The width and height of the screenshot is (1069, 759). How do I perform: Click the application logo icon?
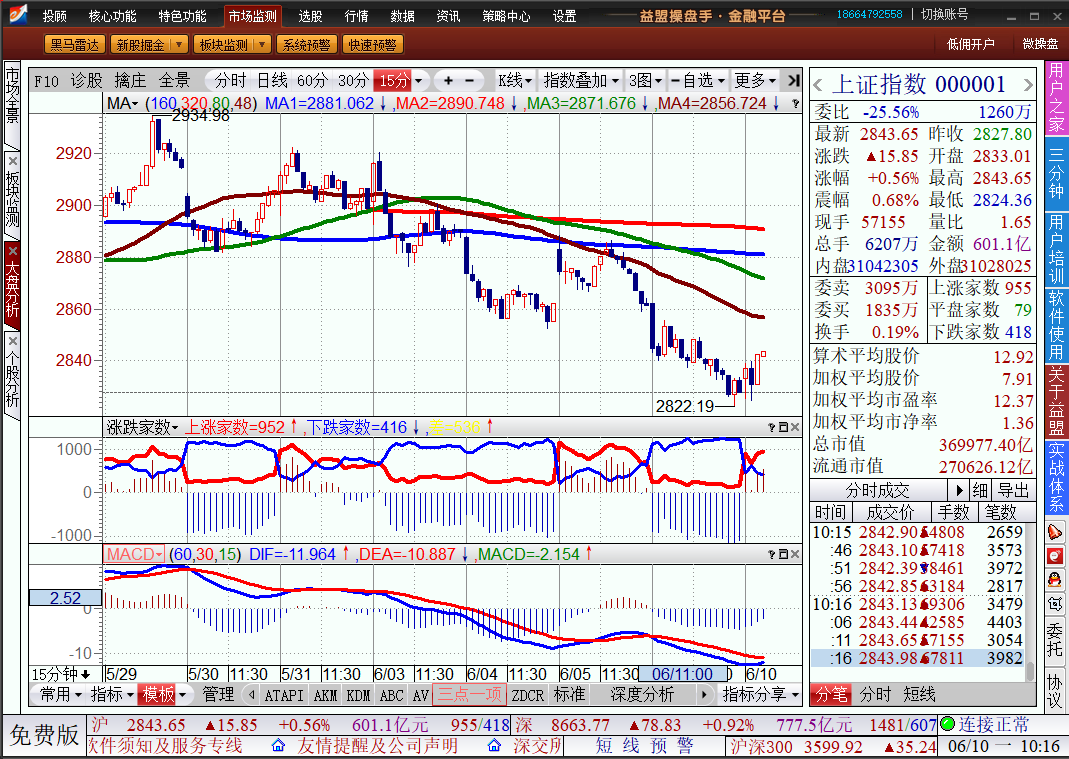point(16,14)
